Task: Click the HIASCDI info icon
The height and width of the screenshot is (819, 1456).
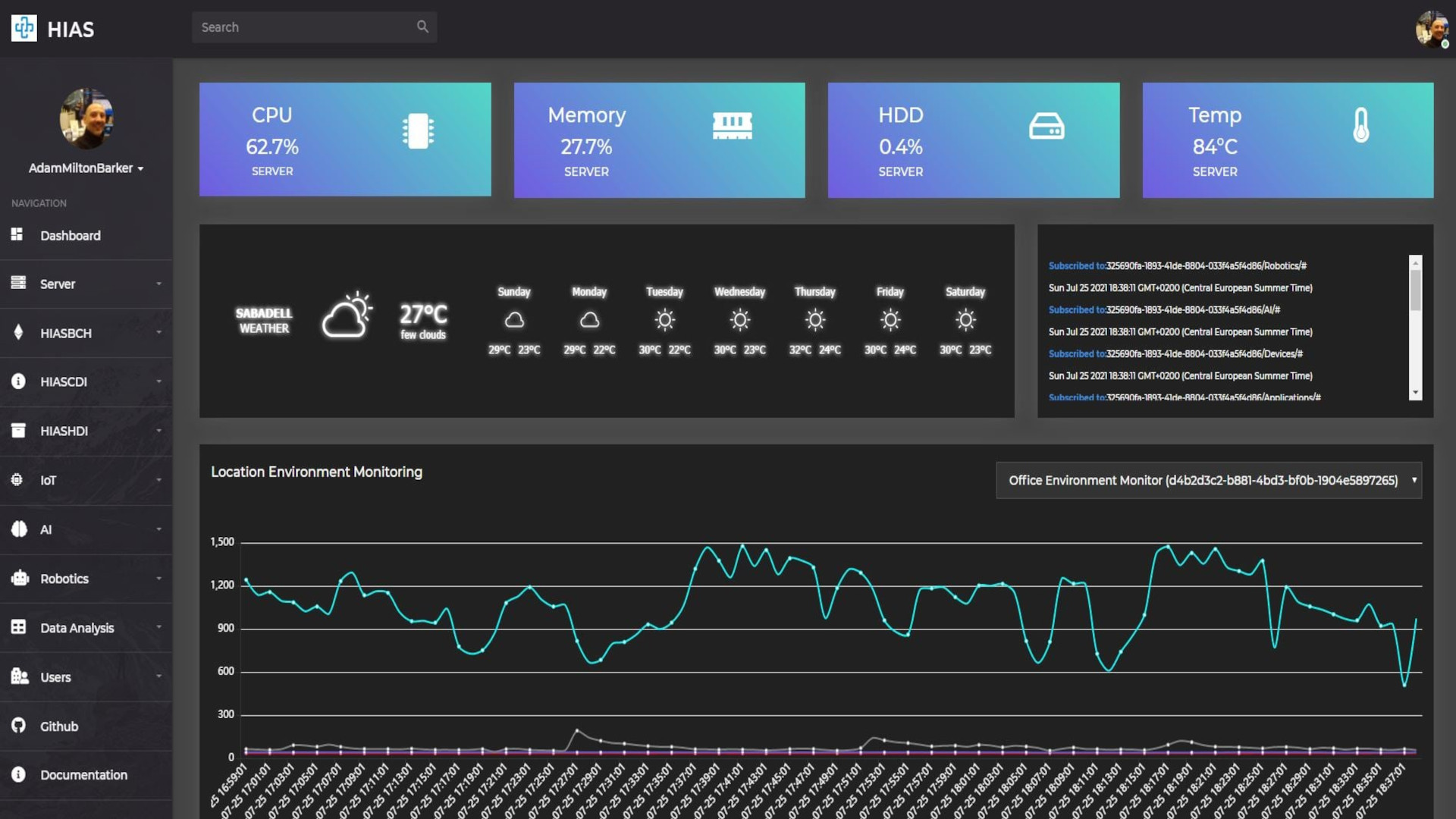Action: [18, 381]
